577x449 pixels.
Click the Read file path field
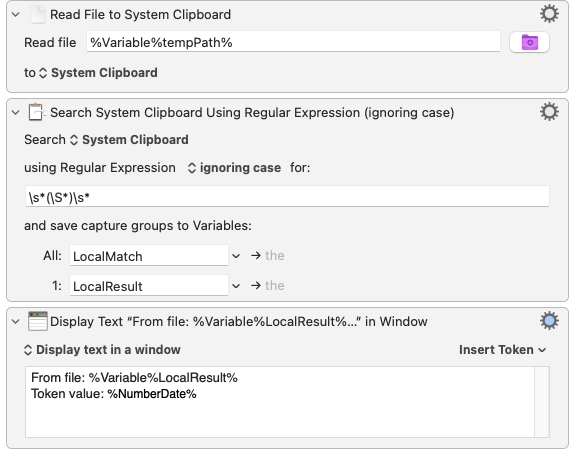pyautogui.click(x=293, y=42)
